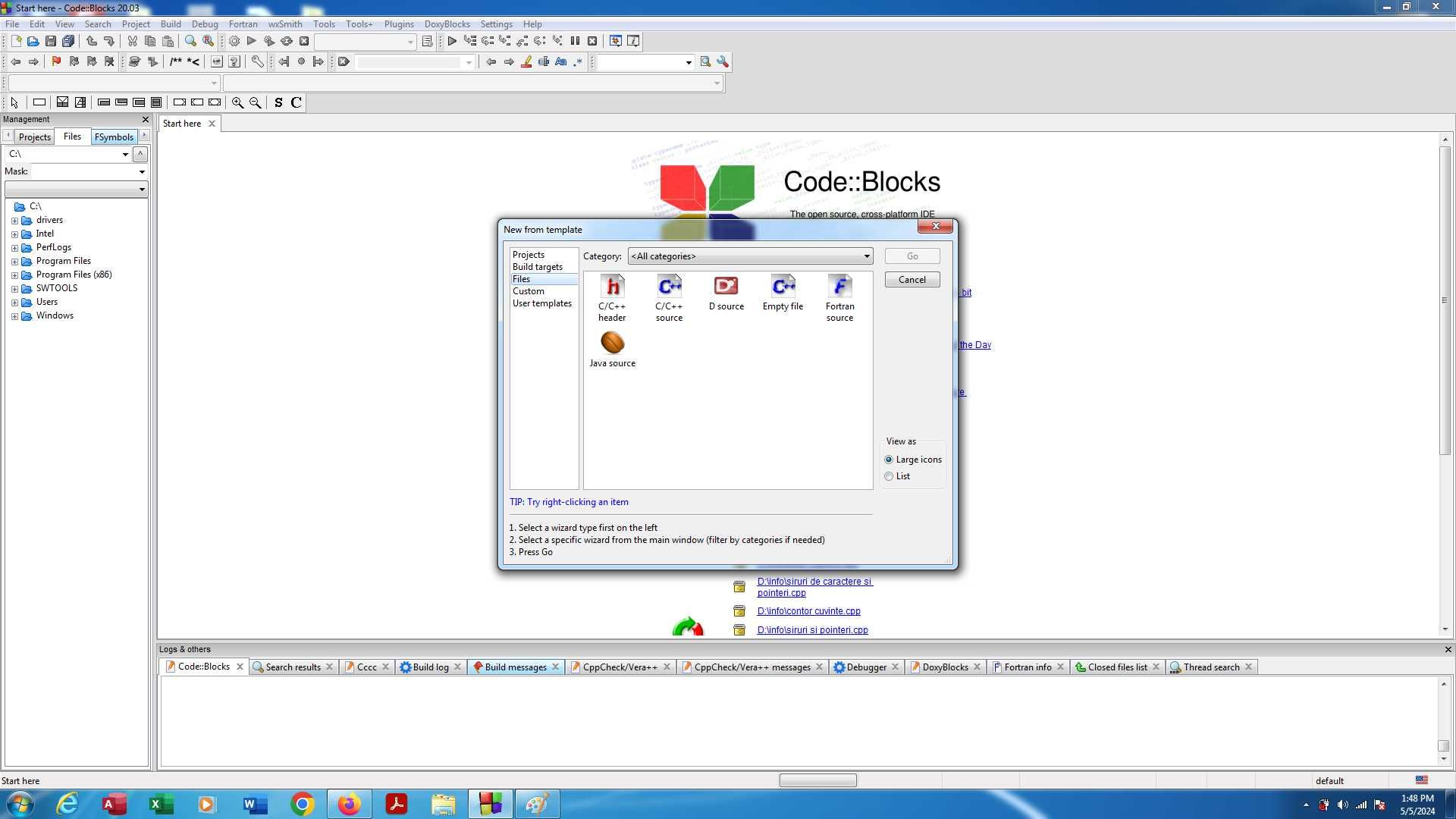Click the Build toolbar run button
Image resolution: width=1456 pixels, height=819 pixels.
(x=251, y=40)
